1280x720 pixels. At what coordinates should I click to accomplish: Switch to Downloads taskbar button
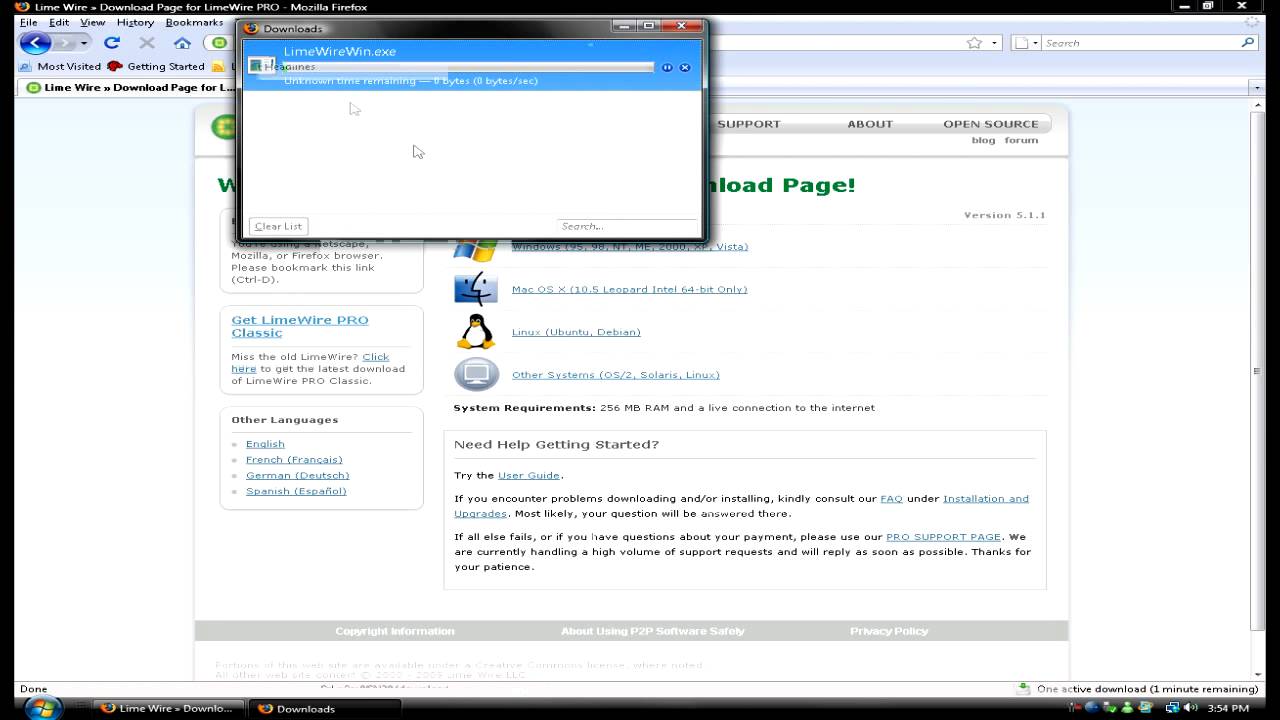pyautogui.click(x=324, y=708)
